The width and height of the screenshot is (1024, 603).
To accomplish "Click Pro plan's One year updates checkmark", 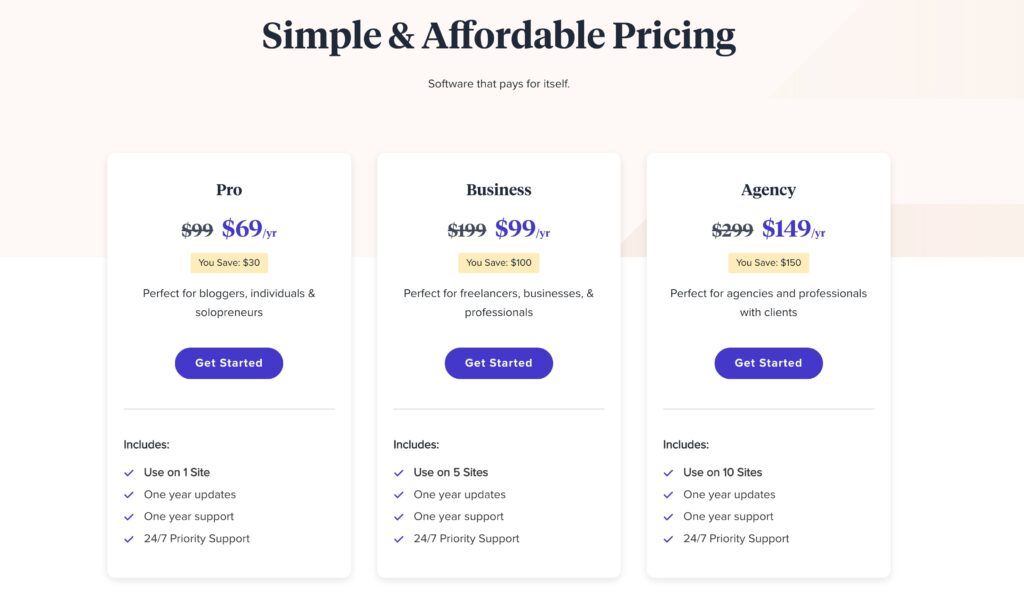I will pyautogui.click(x=129, y=495).
